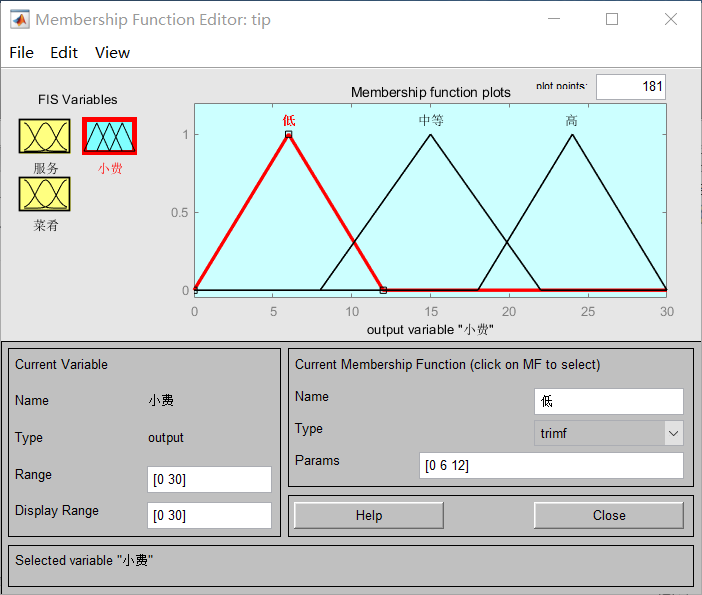The width and height of the screenshot is (702, 595).
Task: Click the Params field [0 6 12]
Action: tap(551, 465)
